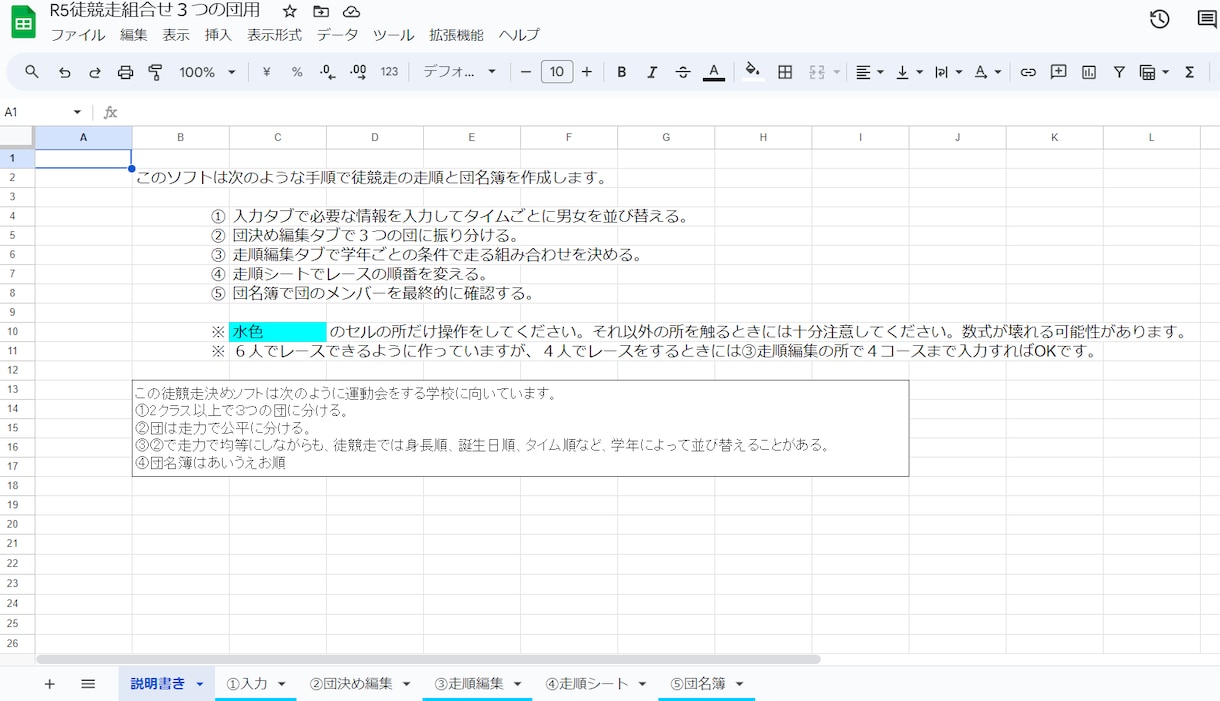Select the cyan 水色 cell

(x=278, y=332)
